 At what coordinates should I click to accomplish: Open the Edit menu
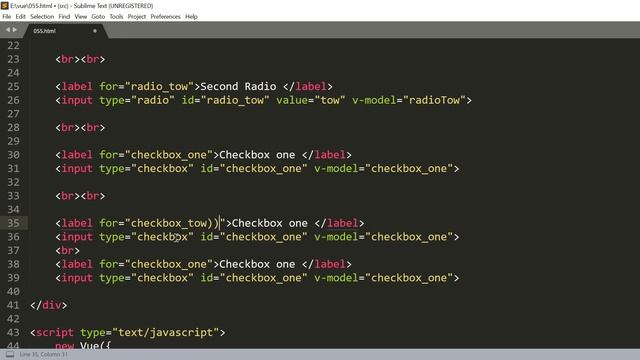coord(20,17)
